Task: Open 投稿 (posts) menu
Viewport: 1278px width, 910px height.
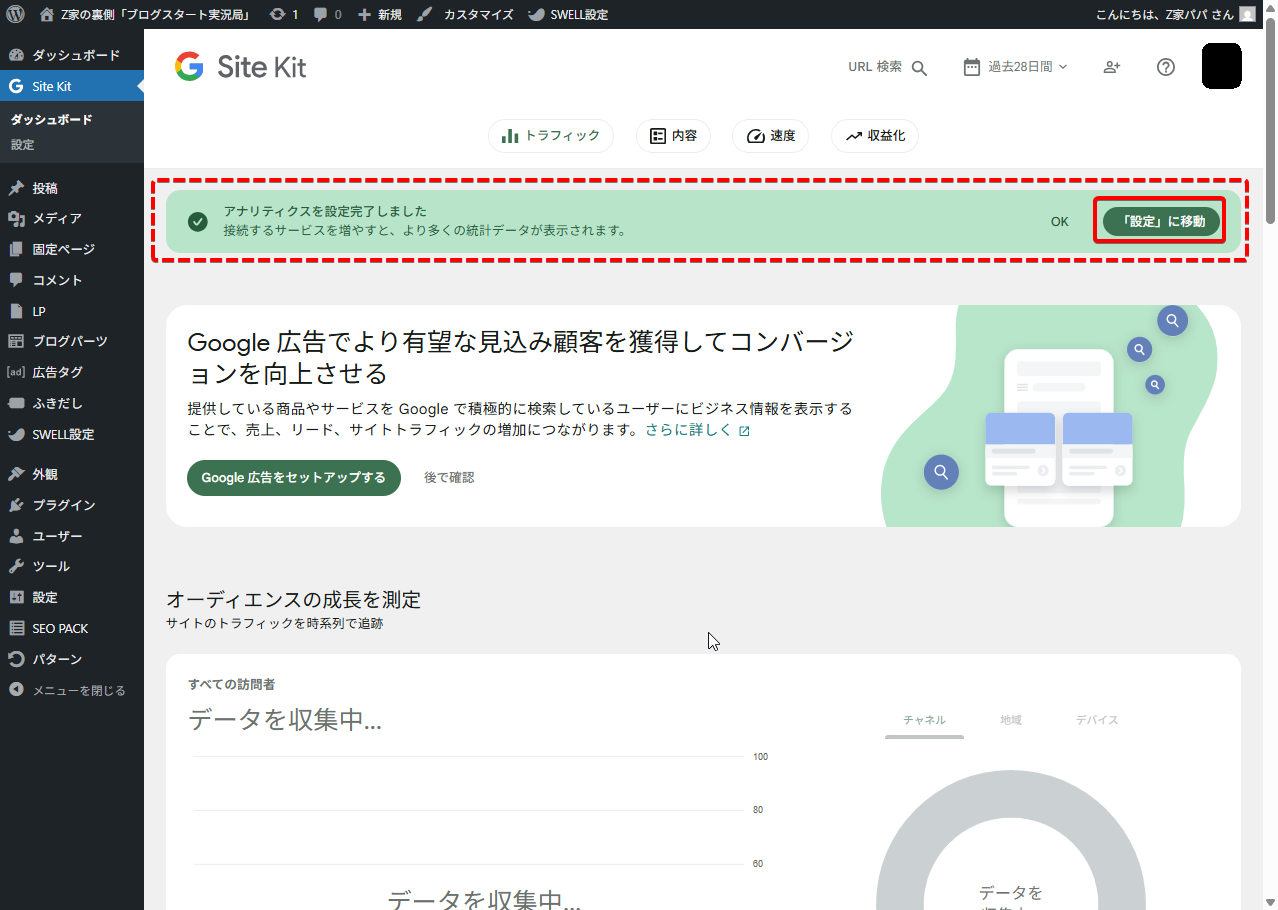Action: (72, 187)
